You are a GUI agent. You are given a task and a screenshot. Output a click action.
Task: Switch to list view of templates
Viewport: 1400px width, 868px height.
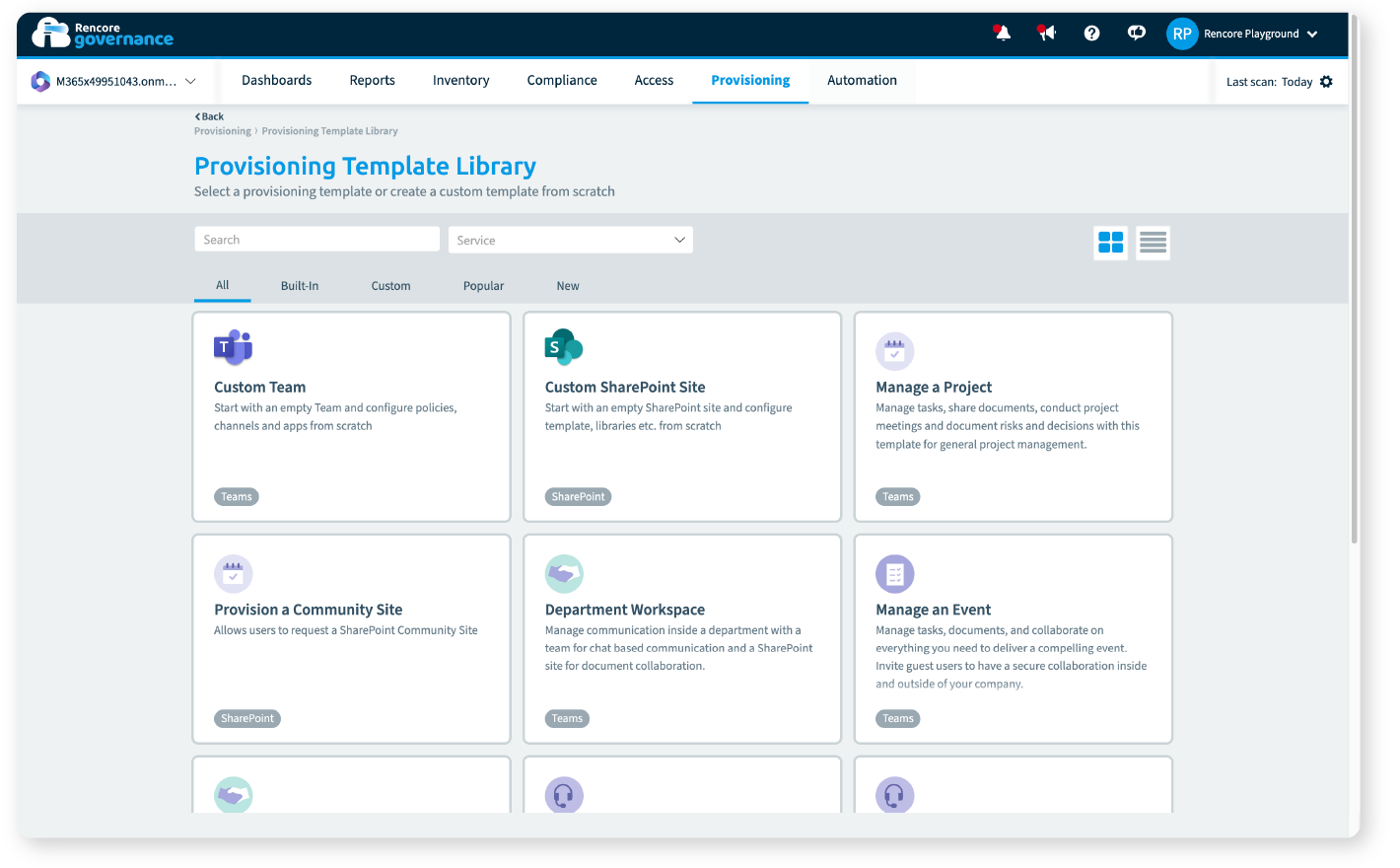coord(1152,243)
